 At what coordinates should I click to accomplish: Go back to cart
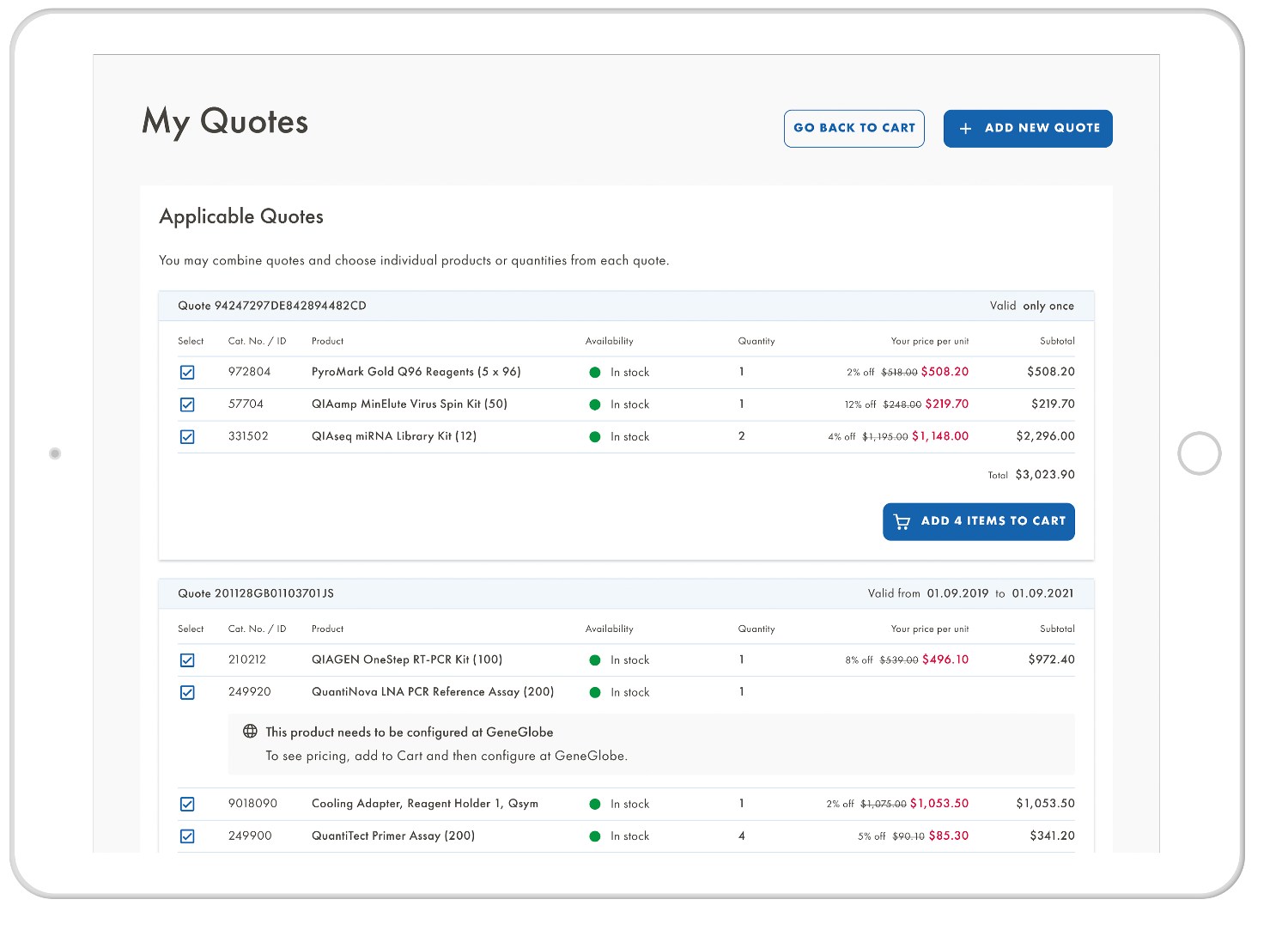[x=854, y=129]
